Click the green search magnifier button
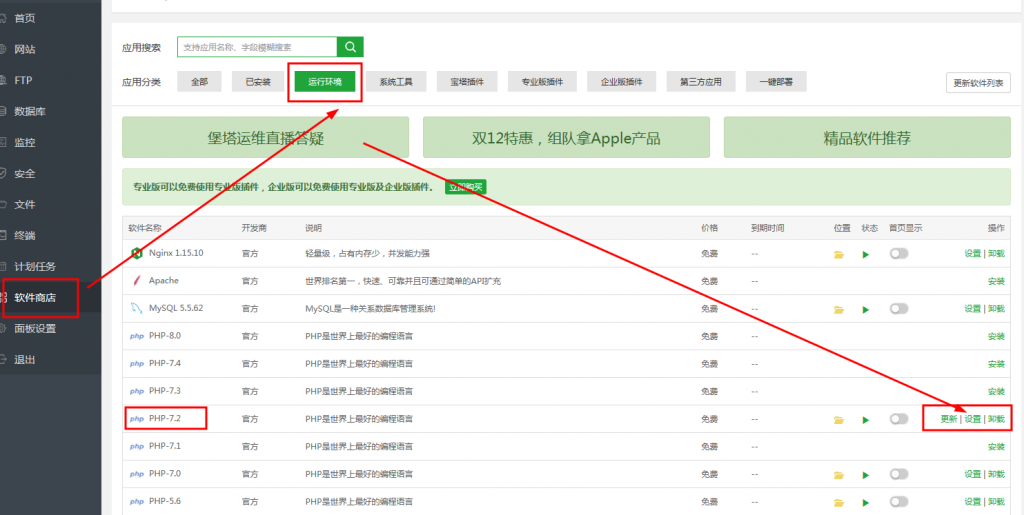This screenshot has height=515, width=1024. click(350, 47)
